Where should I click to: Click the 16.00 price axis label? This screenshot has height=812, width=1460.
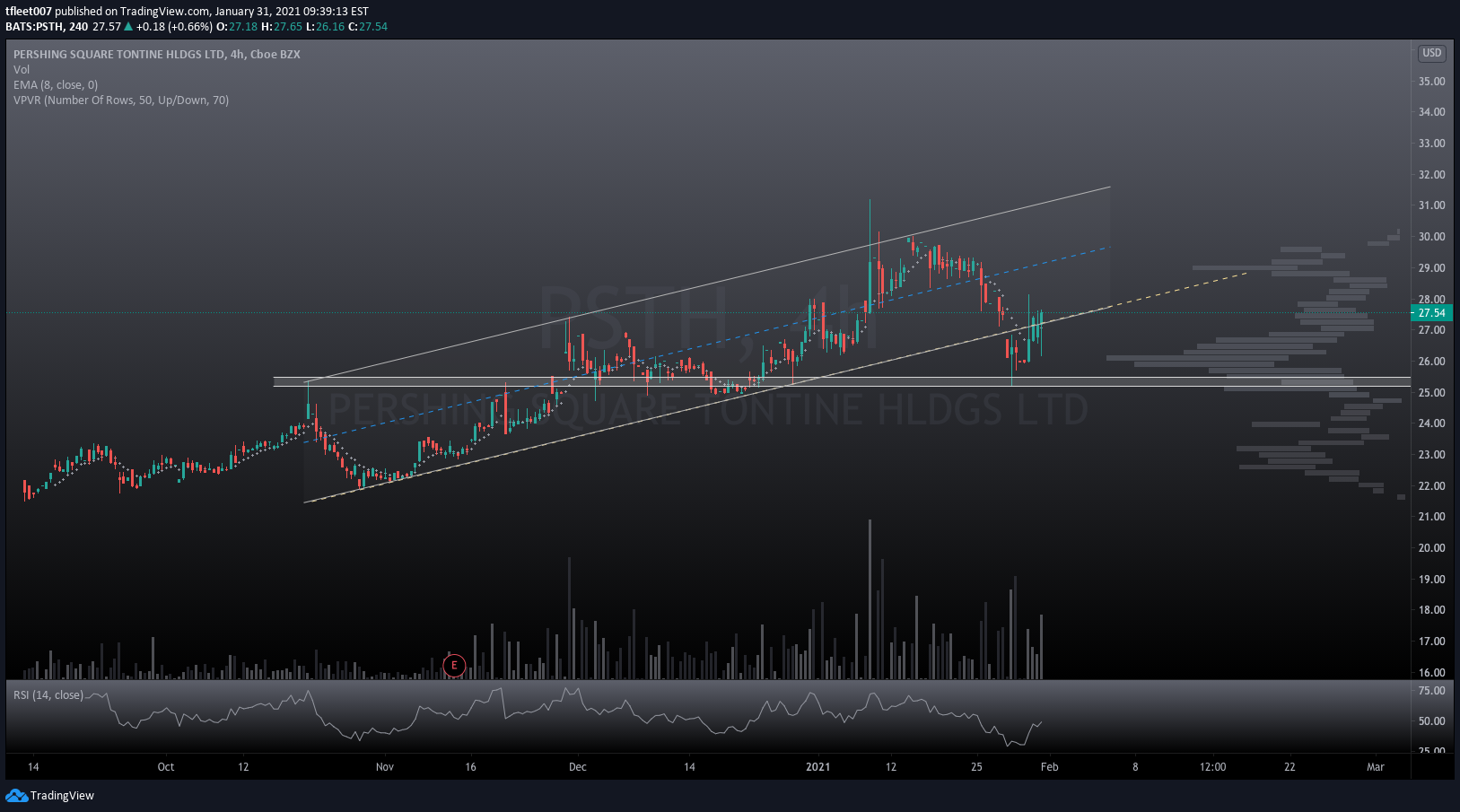[x=1431, y=673]
